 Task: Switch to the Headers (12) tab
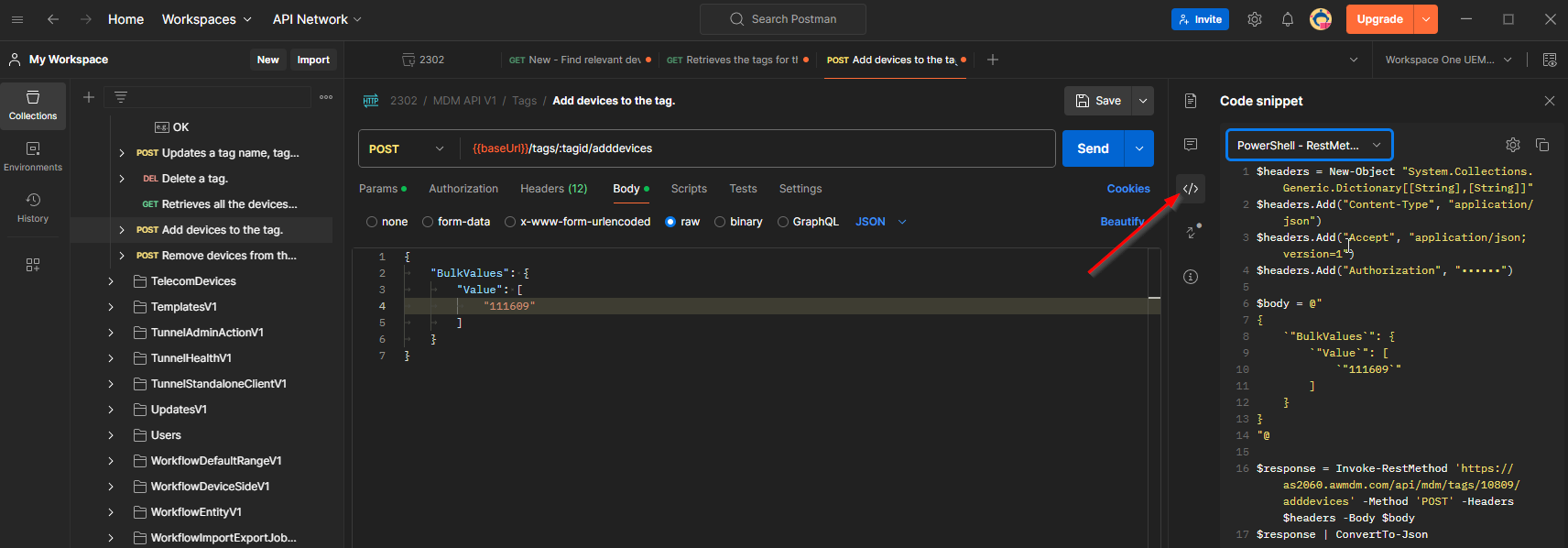(554, 189)
